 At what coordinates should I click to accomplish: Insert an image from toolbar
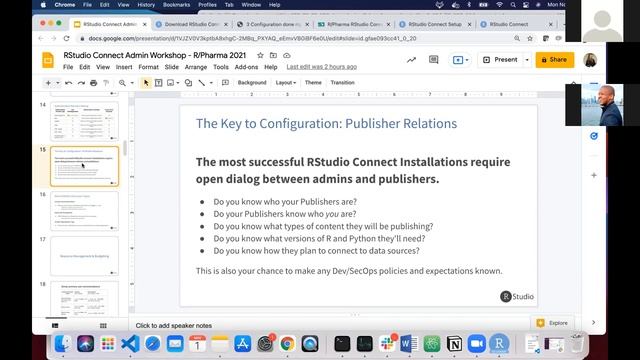(171, 83)
